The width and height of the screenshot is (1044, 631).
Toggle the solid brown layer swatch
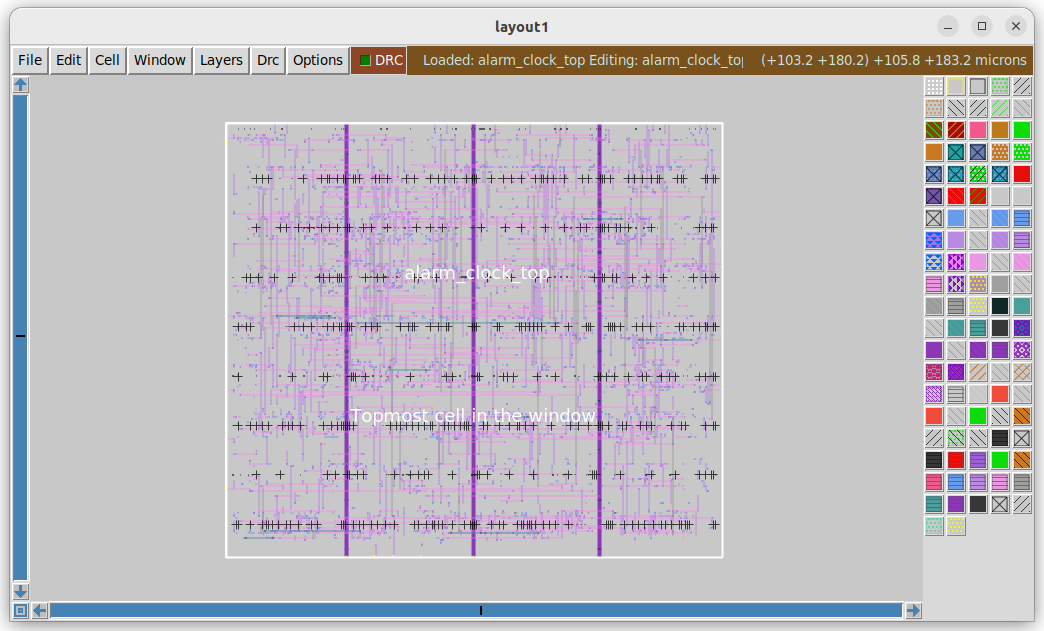[x=1002, y=130]
